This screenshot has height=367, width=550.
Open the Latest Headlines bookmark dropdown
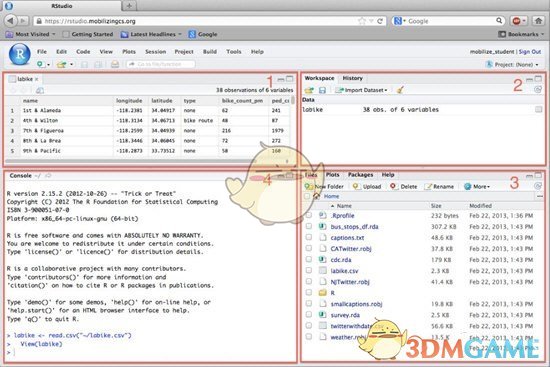click(151, 34)
